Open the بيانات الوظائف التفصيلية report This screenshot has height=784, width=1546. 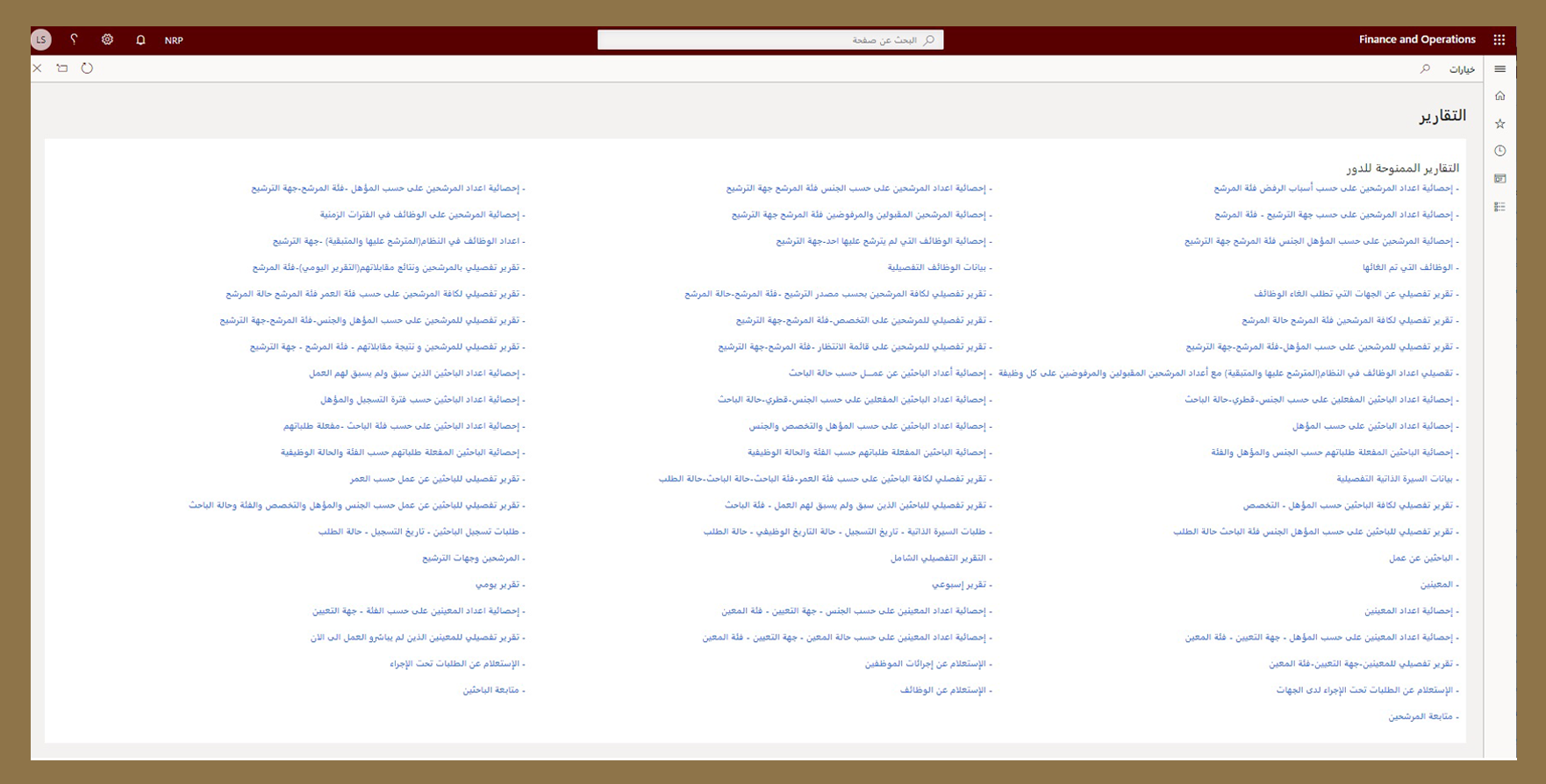coord(940,267)
